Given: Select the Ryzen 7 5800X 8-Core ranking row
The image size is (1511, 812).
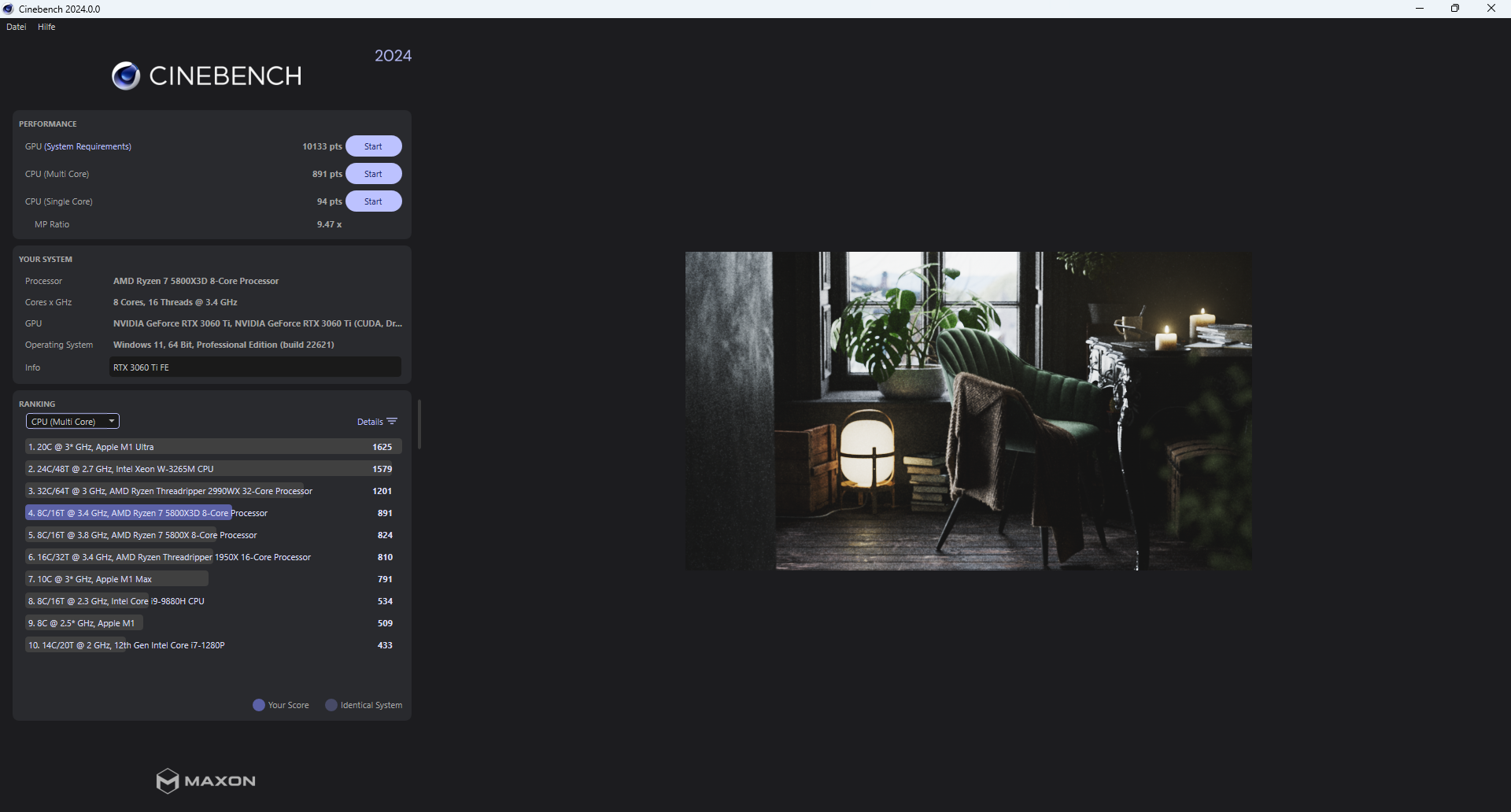Looking at the screenshot, I should (213, 535).
